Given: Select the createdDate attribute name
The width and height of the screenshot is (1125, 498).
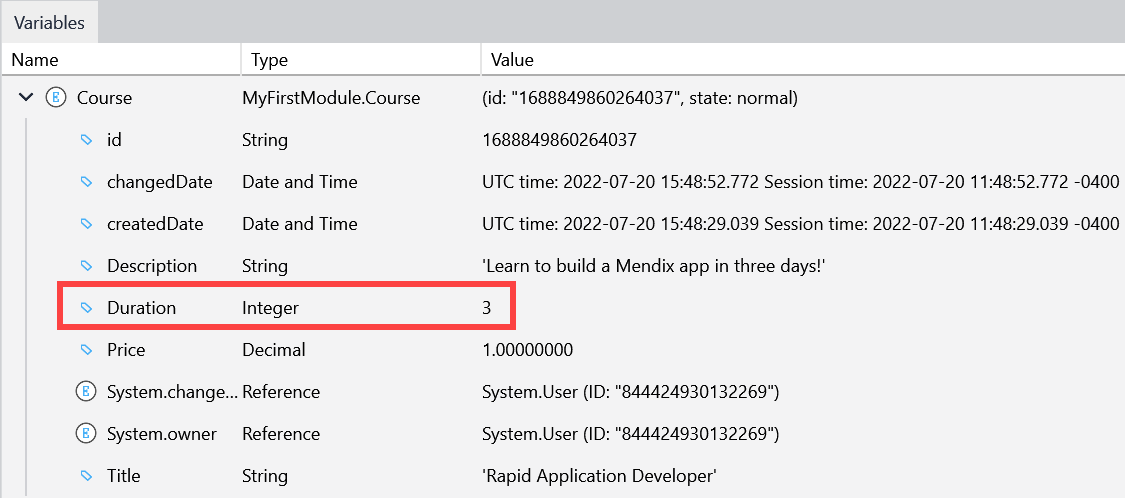Looking at the screenshot, I should [155, 224].
